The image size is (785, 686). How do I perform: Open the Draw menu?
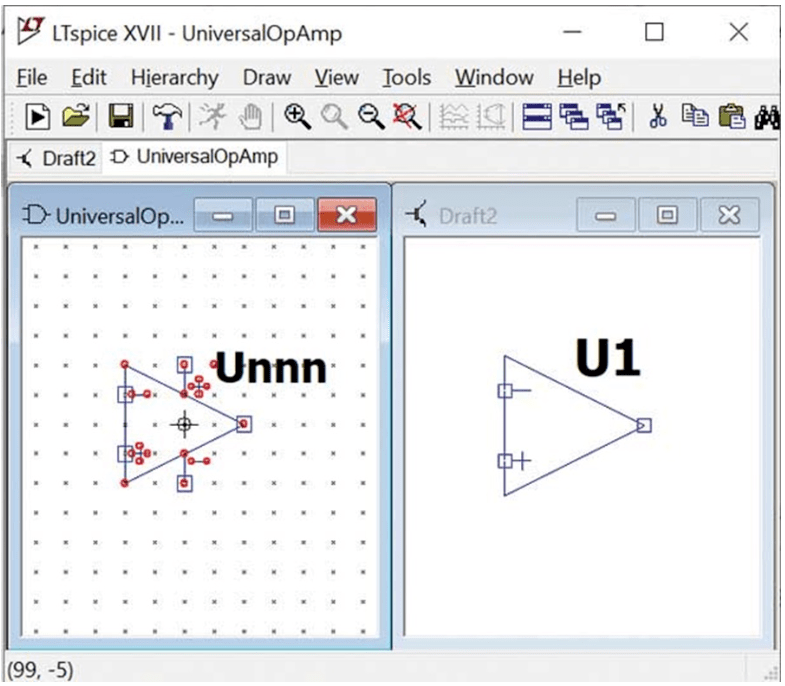[267, 78]
